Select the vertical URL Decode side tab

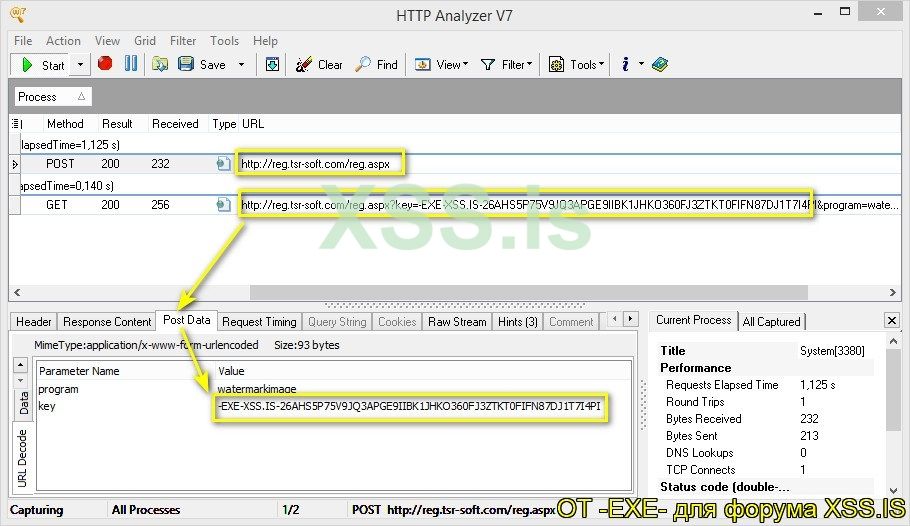click(x=22, y=458)
